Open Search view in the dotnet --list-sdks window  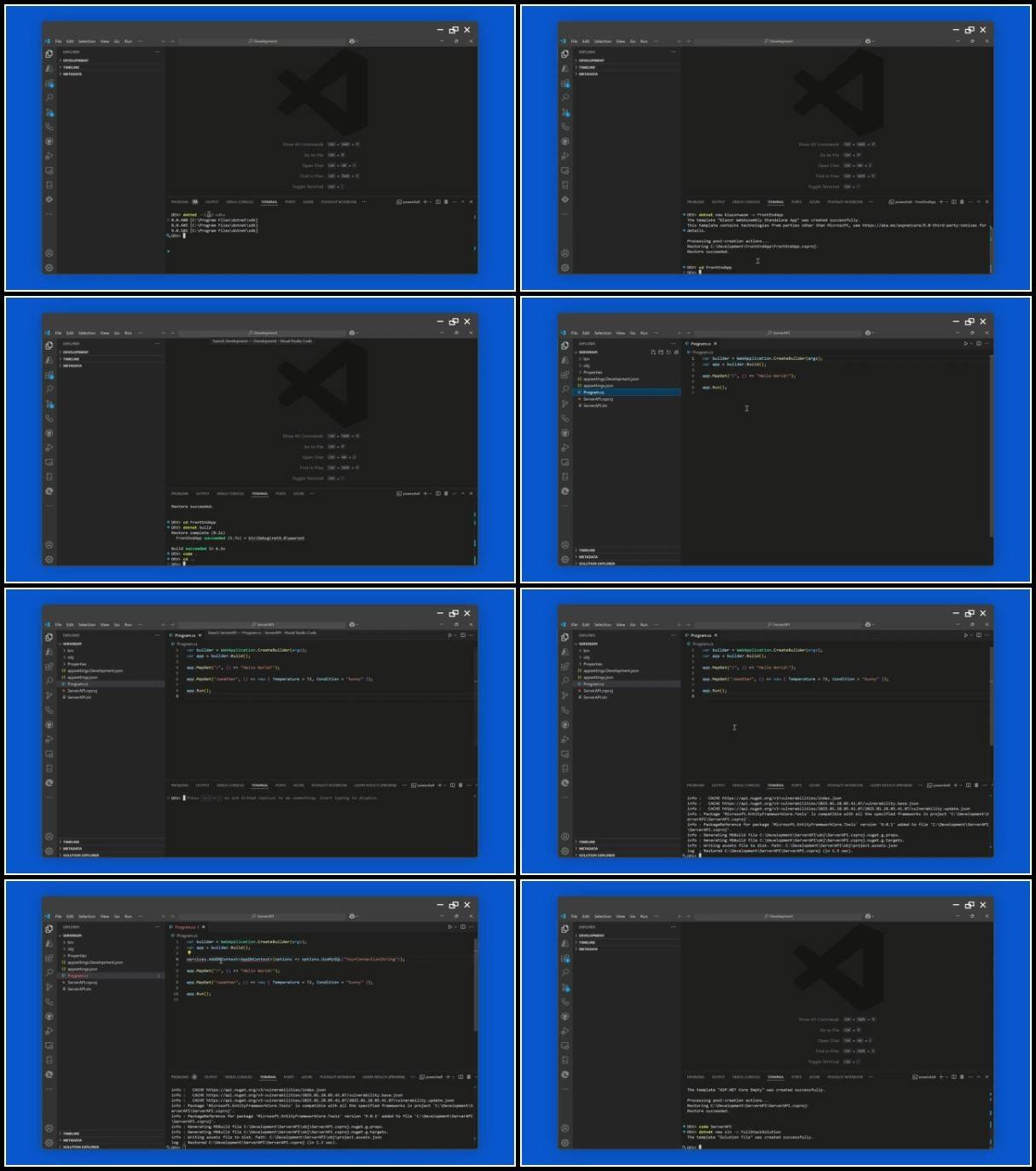(x=49, y=97)
